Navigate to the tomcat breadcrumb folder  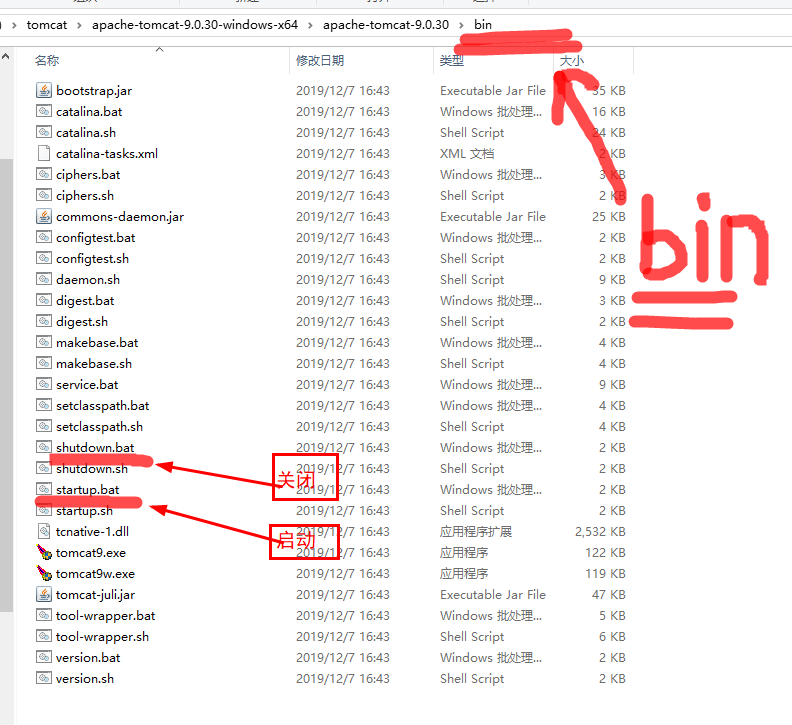pos(46,25)
